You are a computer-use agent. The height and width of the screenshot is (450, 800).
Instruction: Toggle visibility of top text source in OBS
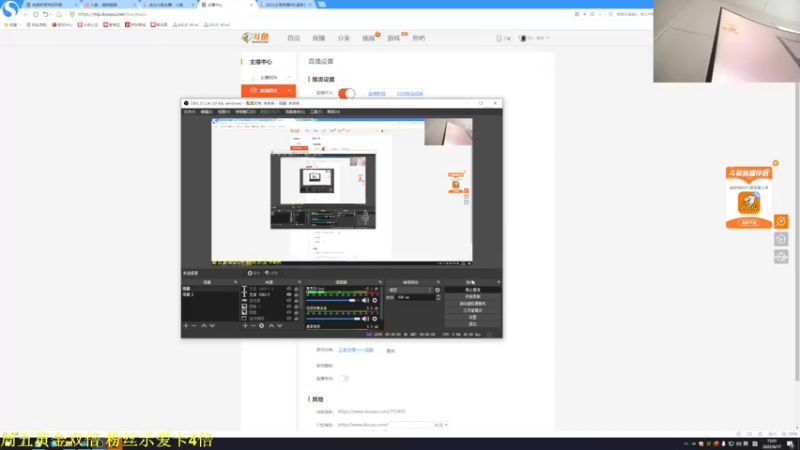coord(289,289)
